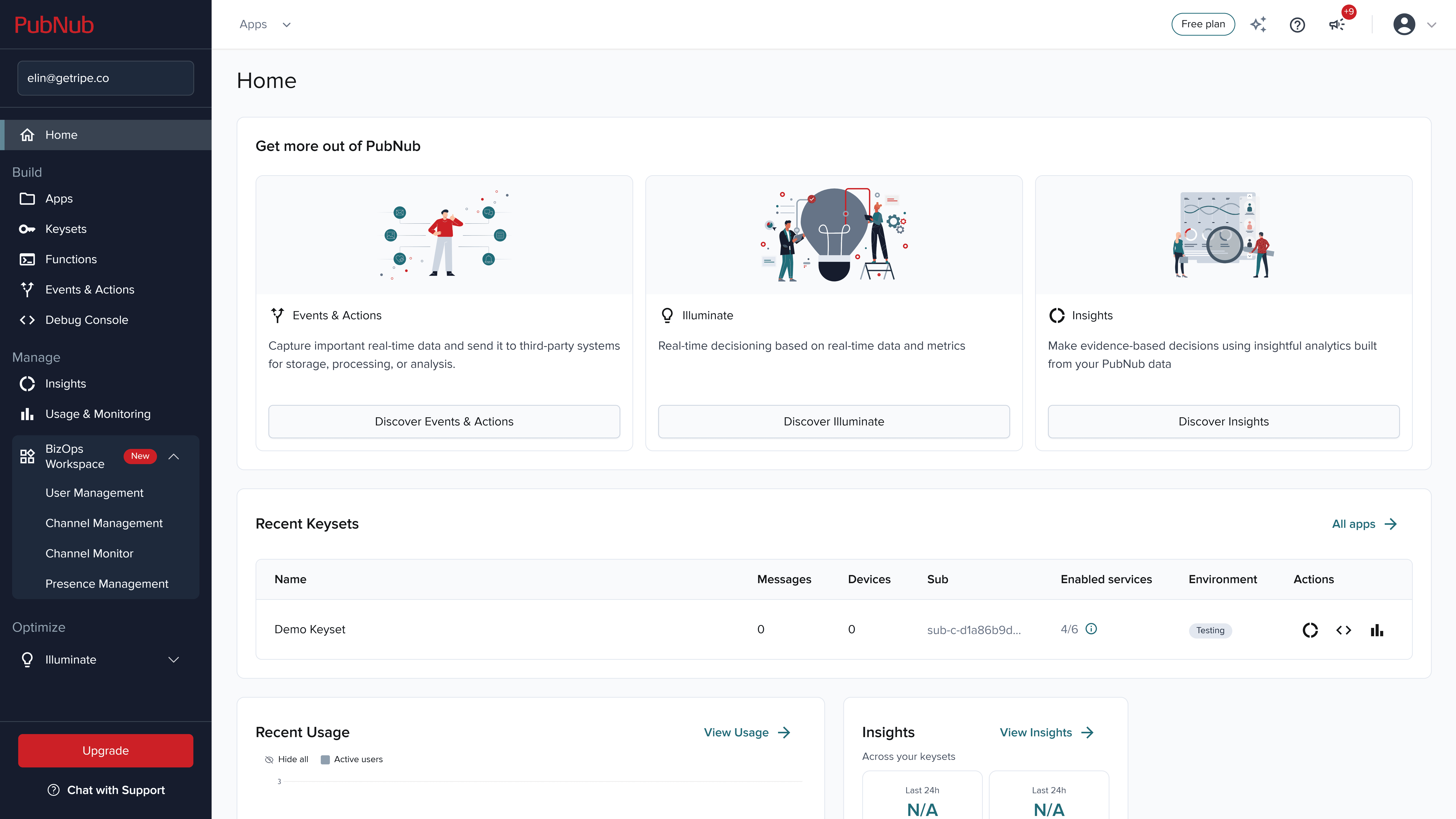Click the Events & Actions sidebar icon
The image size is (1456, 819).
tap(27, 289)
